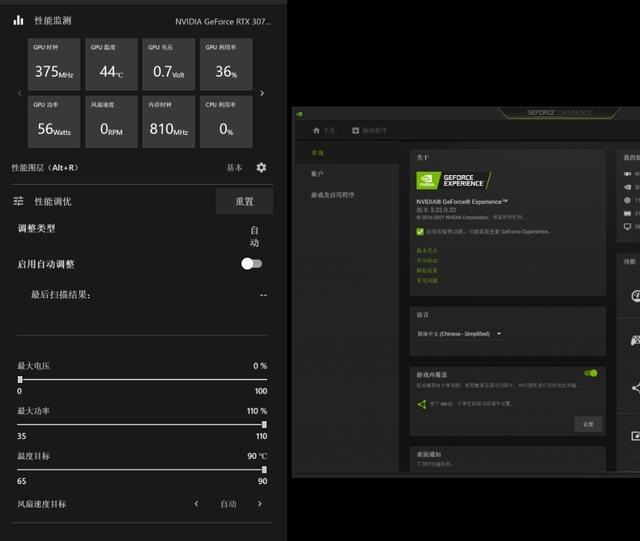
Task: Open performance overlay settings gear icon
Action: (x=261, y=167)
